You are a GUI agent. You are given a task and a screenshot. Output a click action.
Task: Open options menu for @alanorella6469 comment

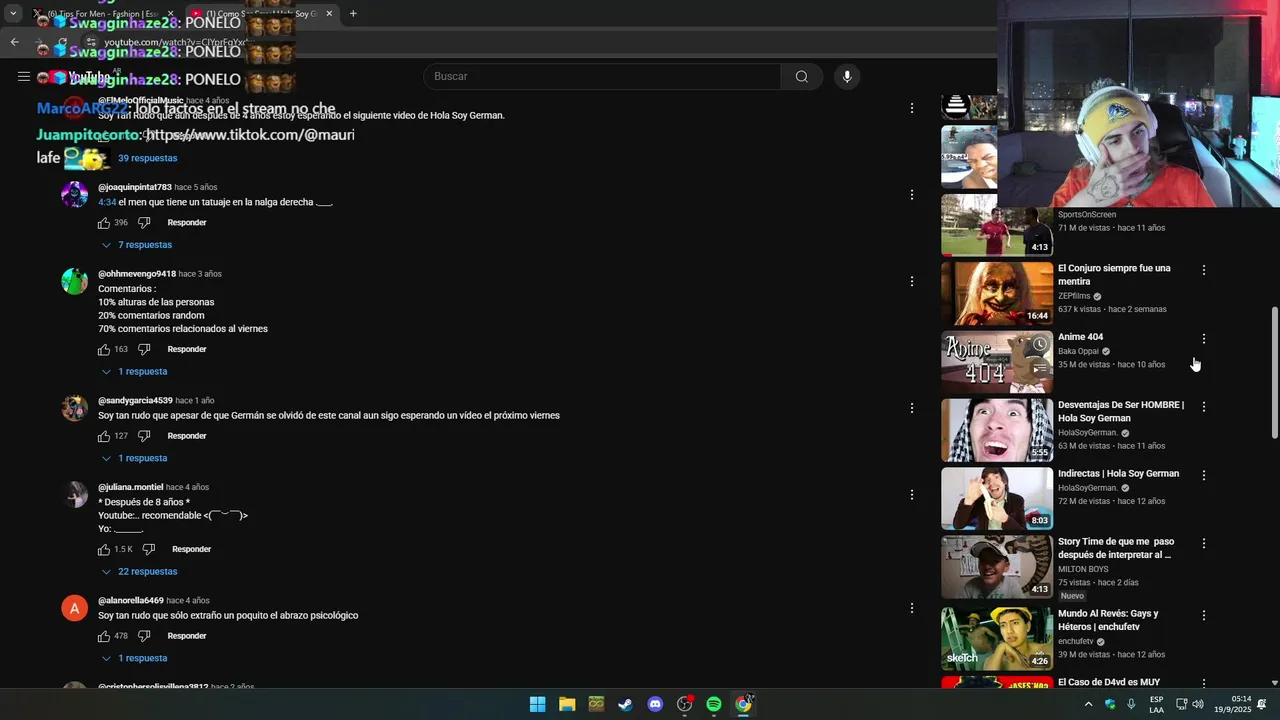[911, 608]
